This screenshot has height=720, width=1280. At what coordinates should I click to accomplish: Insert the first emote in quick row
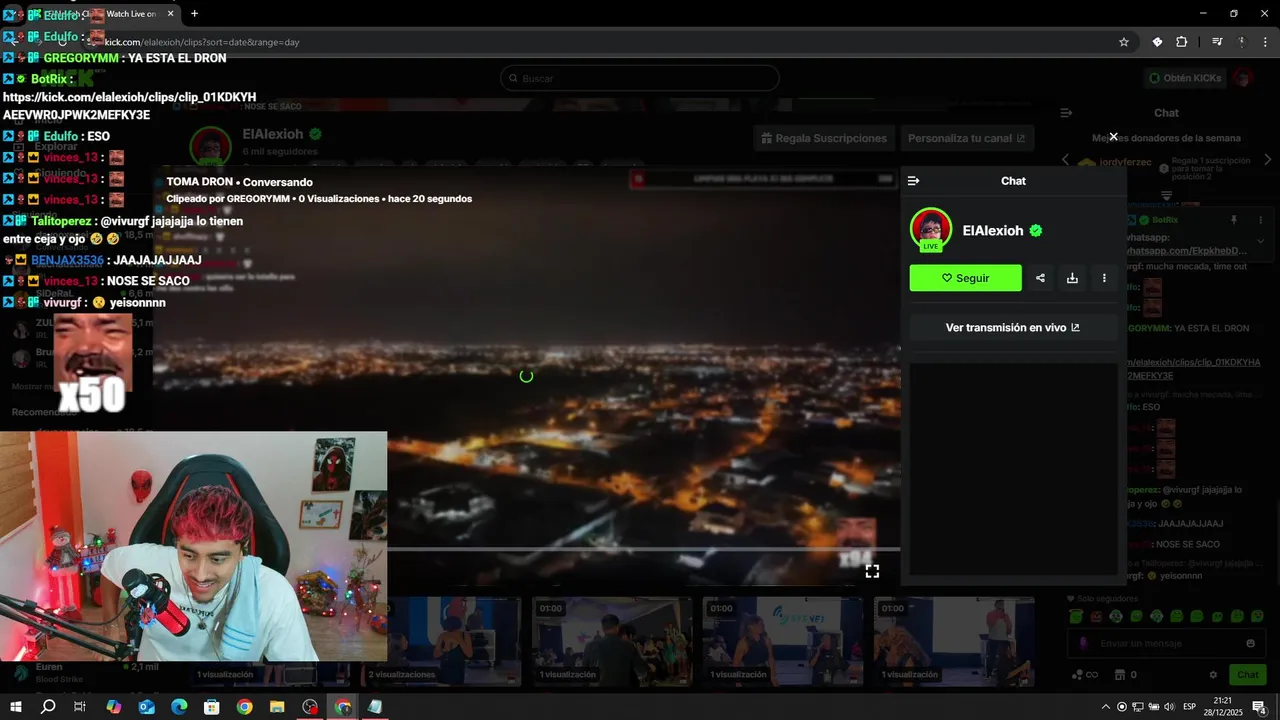[x=1076, y=617]
